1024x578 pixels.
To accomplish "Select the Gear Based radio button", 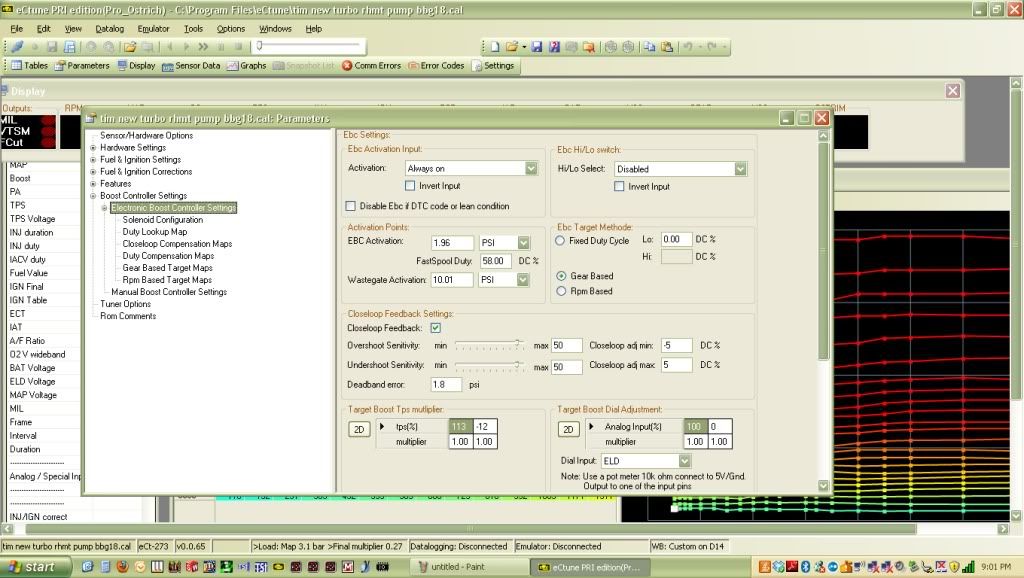I will 561,276.
